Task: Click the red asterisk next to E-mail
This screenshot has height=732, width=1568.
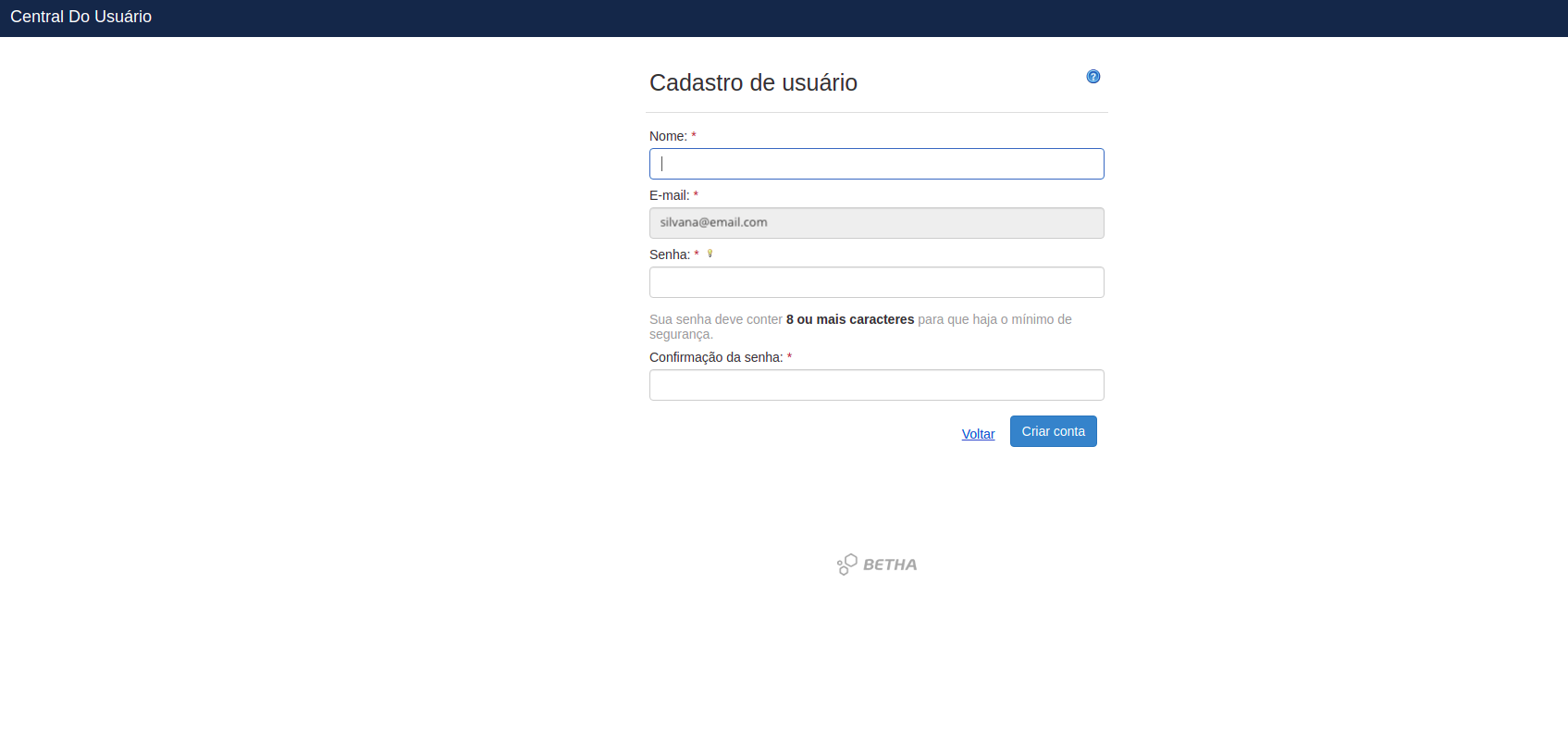Action: coord(696,195)
